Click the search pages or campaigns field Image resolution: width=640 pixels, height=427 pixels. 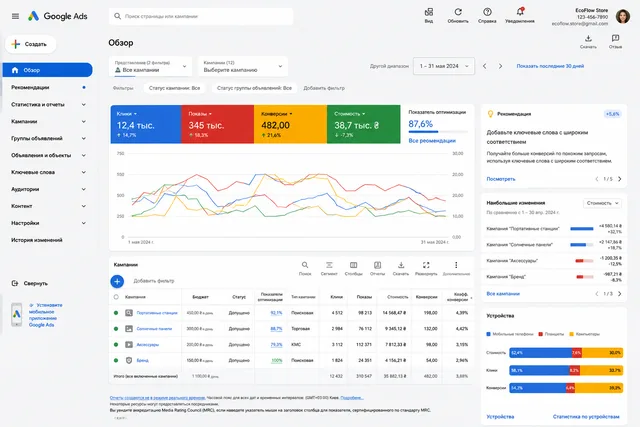(201, 16)
